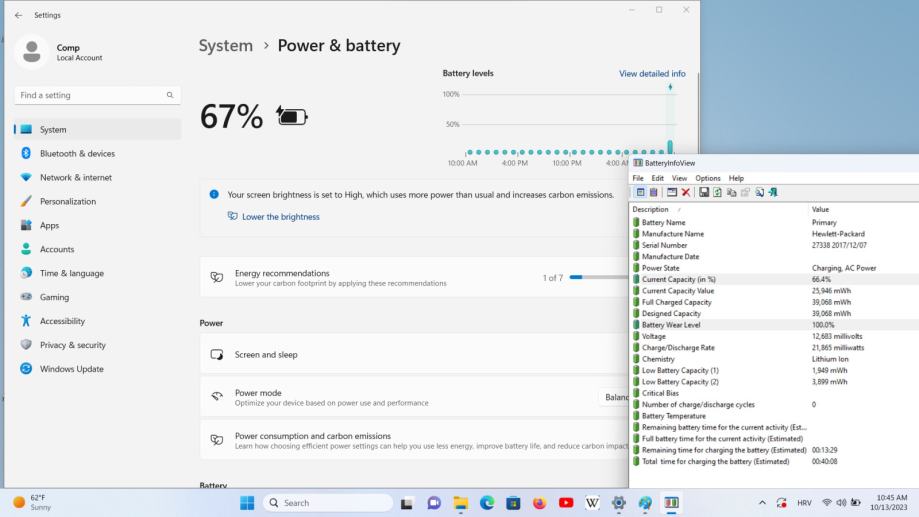Image resolution: width=919 pixels, height=517 pixels.
Task: Click green Refresh icon in BatteryInfoView toolbar
Action: pos(717,192)
